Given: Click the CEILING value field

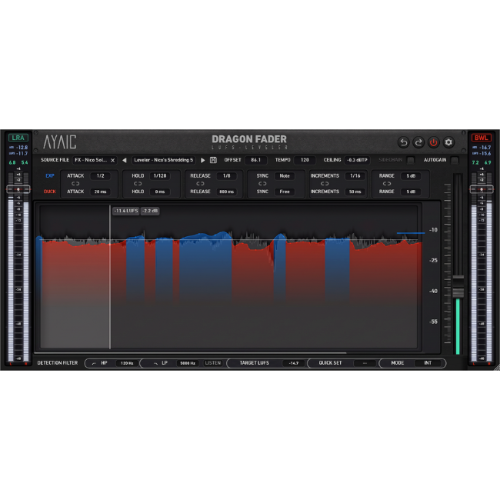Looking at the screenshot, I should pyautogui.click(x=357, y=160).
